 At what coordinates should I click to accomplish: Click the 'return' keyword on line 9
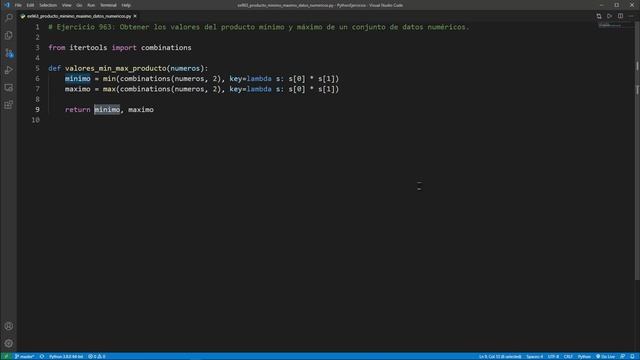tap(78, 109)
